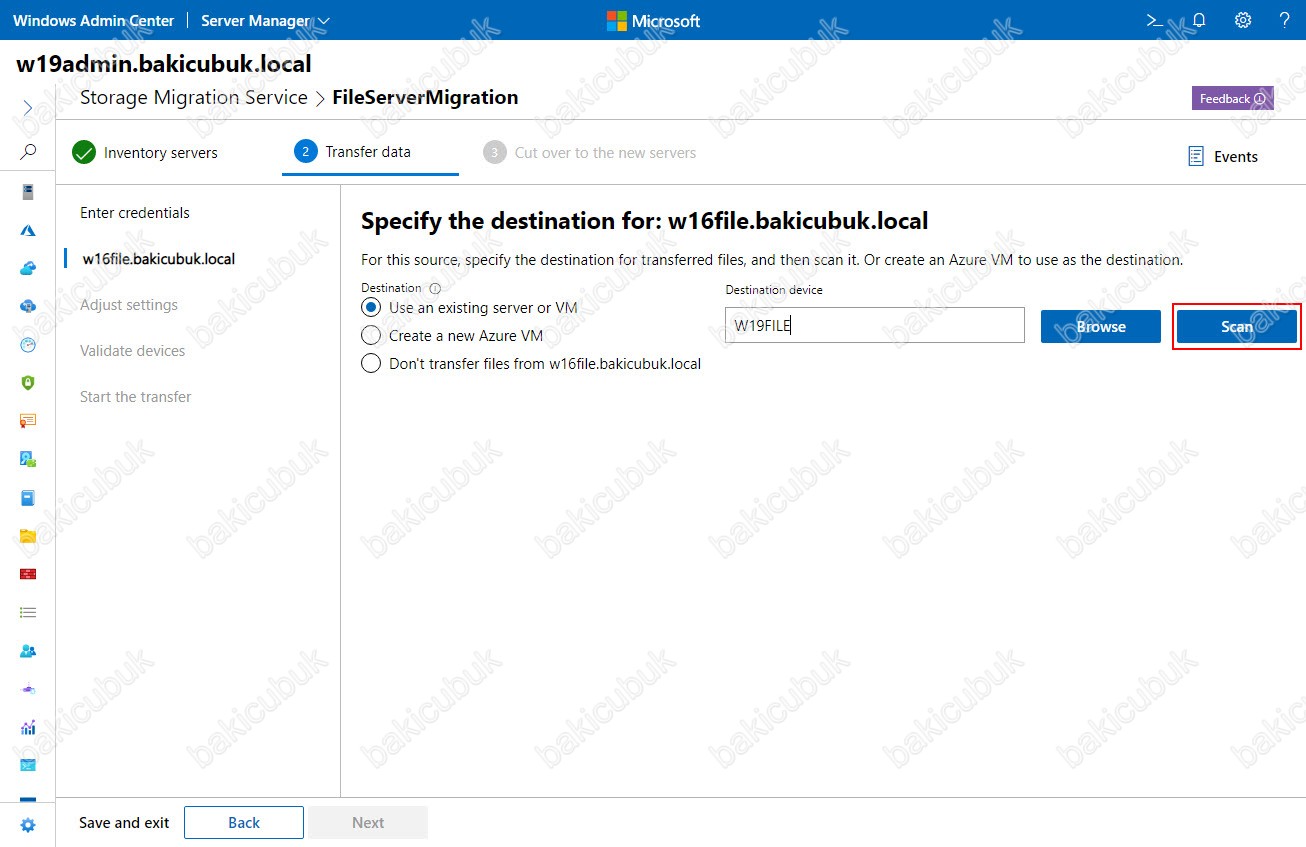Open the Validate devices section
Image resolution: width=1306 pixels, height=847 pixels.
tap(133, 351)
